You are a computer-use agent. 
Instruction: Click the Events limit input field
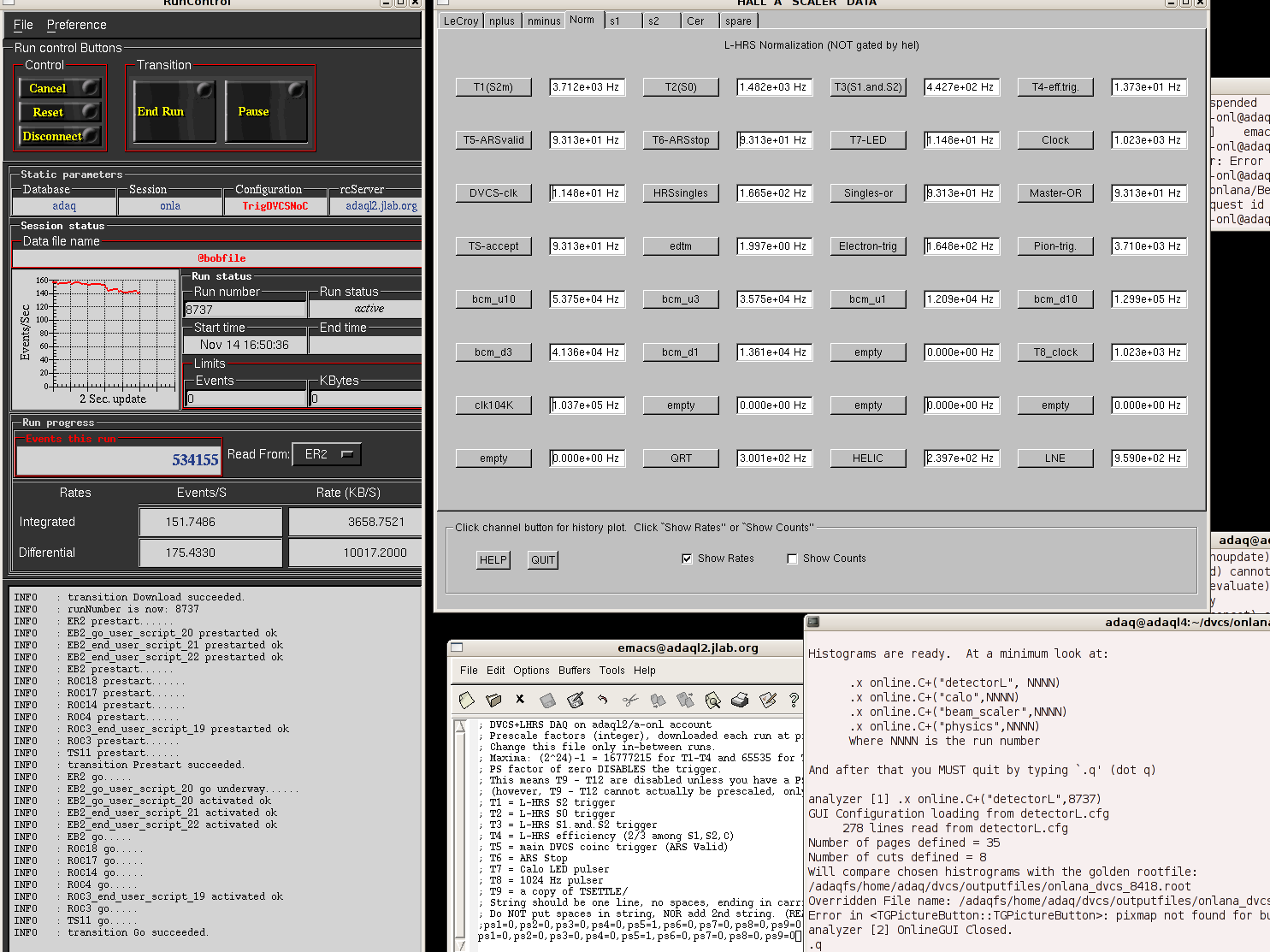[246, 399]
